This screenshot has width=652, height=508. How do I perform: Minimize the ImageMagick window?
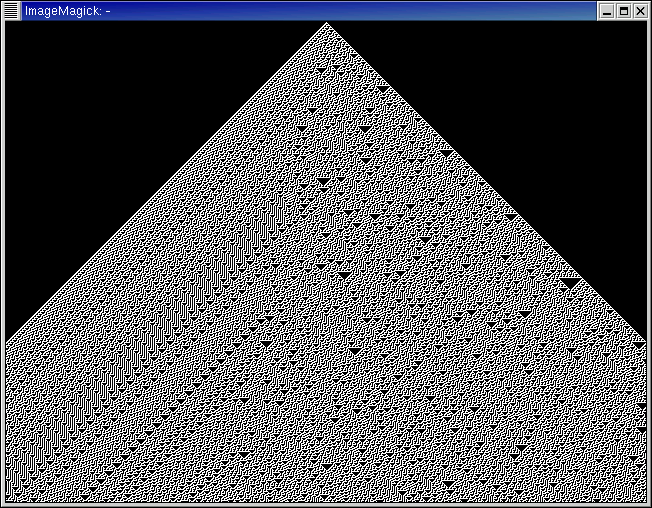pos(607,11)
